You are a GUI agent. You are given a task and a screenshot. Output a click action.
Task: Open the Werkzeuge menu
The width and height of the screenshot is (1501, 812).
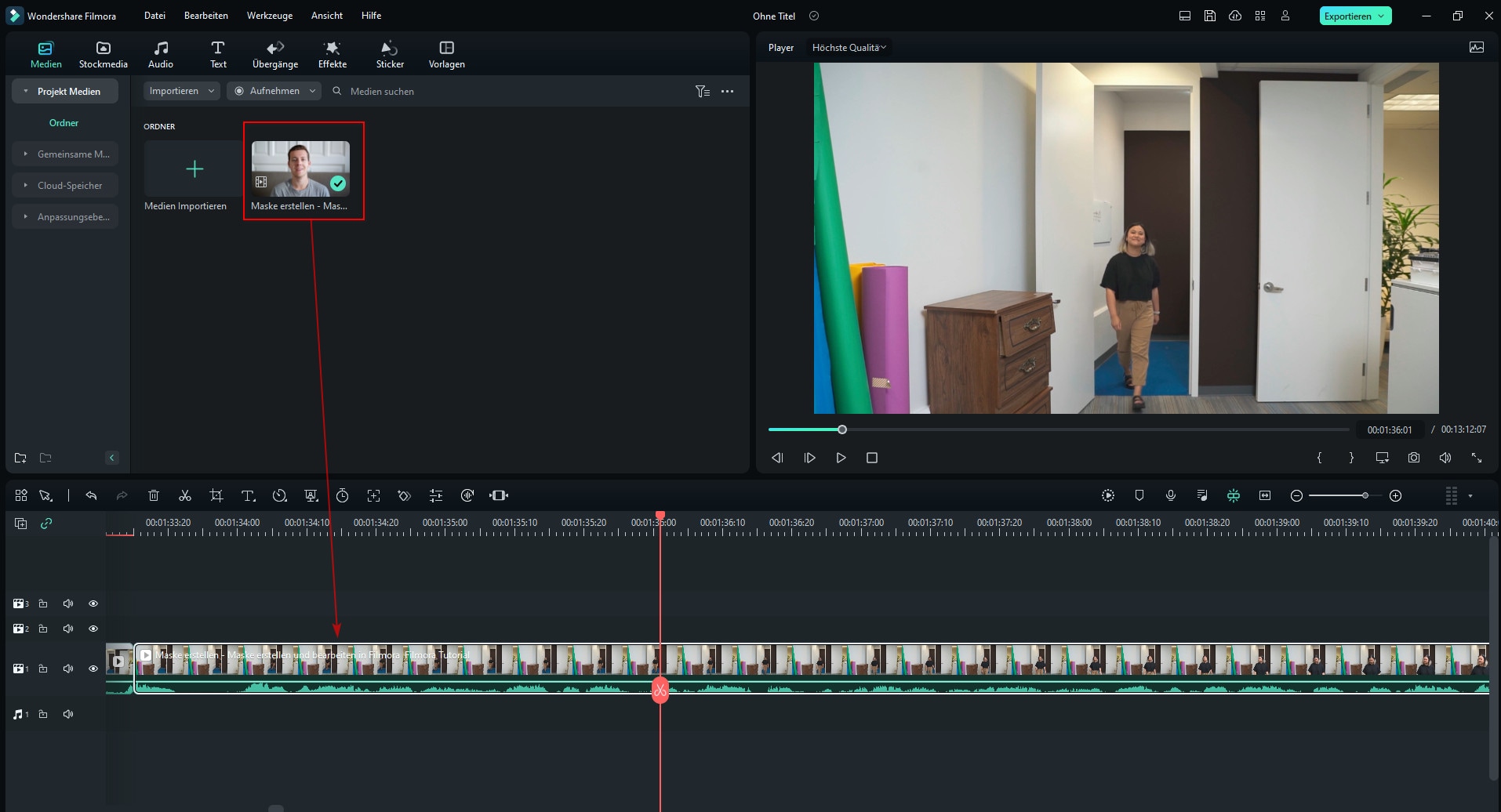(270, 16)
